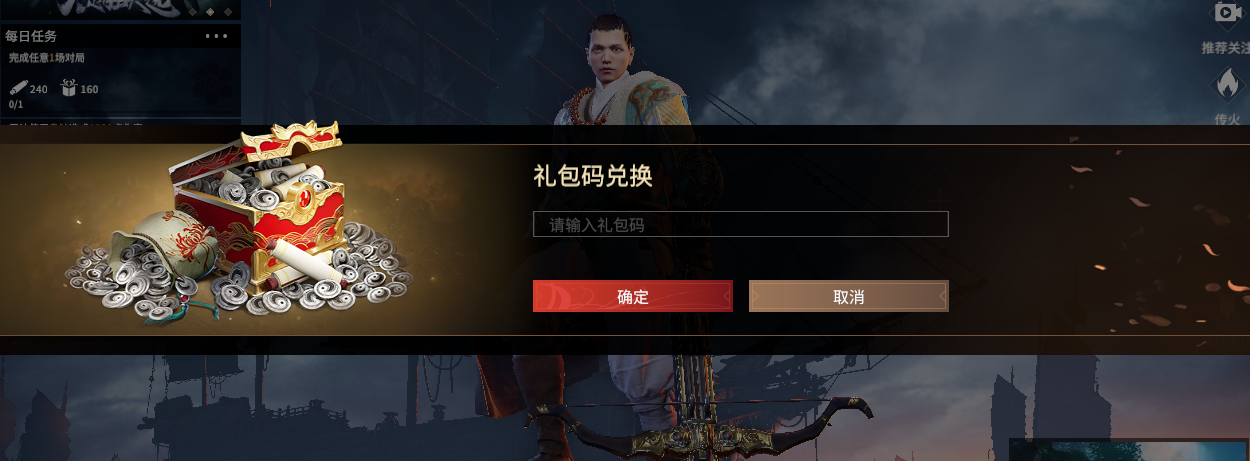The width and height of the screenshot is (1250, 461).
Task: Select the highlighted middle diamond banner indicator
Action: point(210,10)
